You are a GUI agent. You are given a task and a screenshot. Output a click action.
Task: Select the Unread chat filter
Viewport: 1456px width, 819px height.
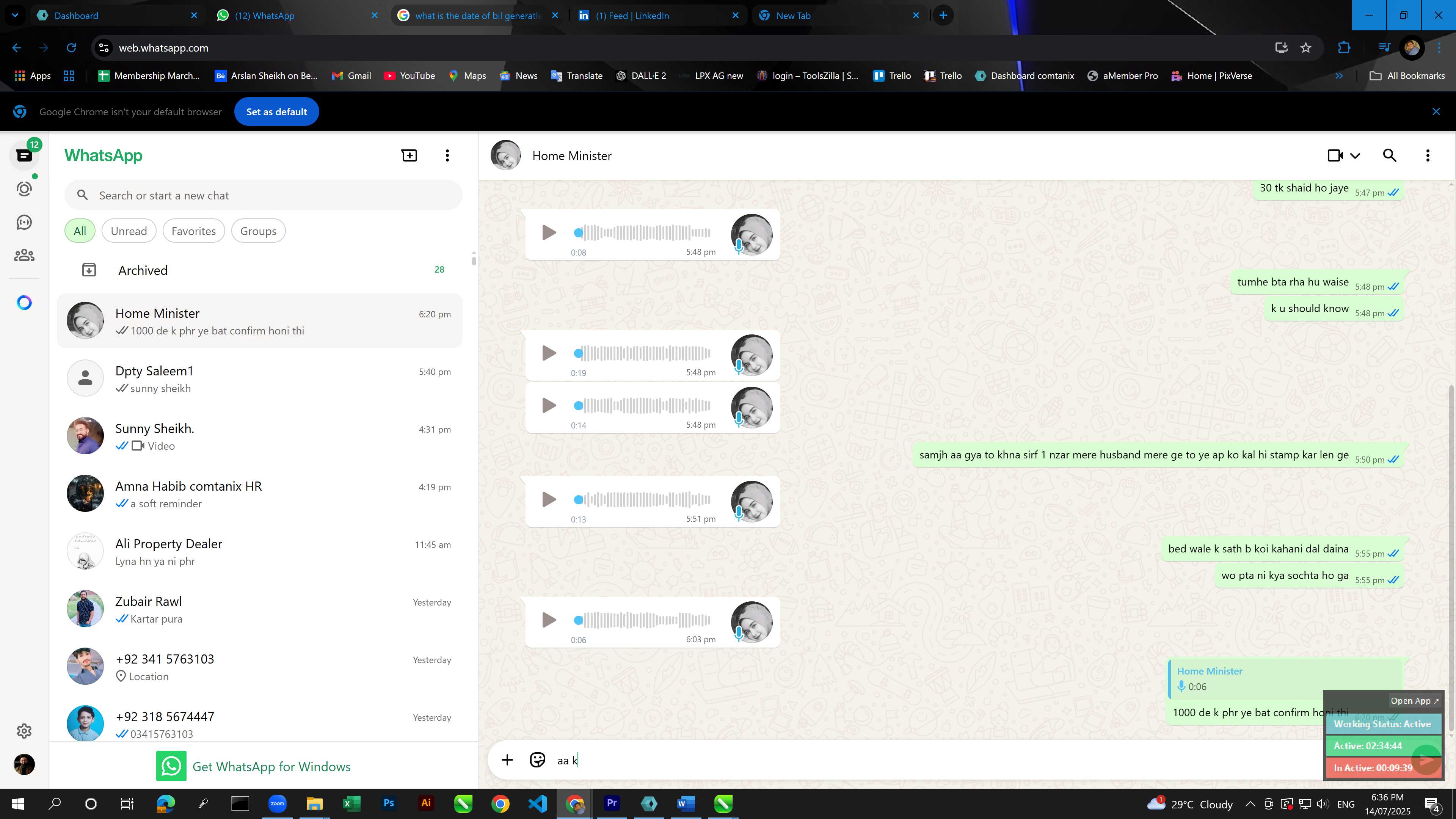pos(129,231)
